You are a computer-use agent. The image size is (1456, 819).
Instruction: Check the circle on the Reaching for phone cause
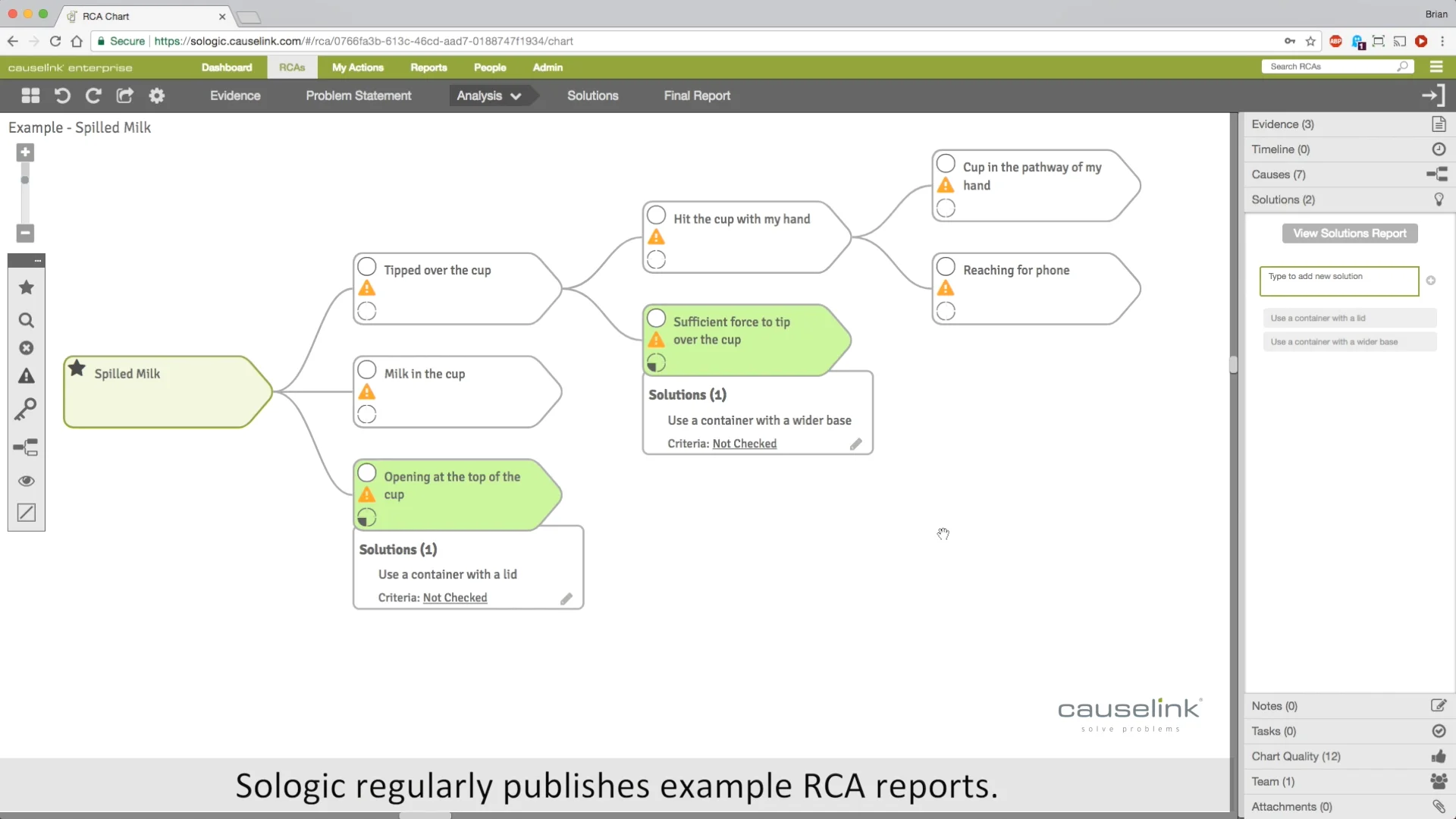point(946,266)
